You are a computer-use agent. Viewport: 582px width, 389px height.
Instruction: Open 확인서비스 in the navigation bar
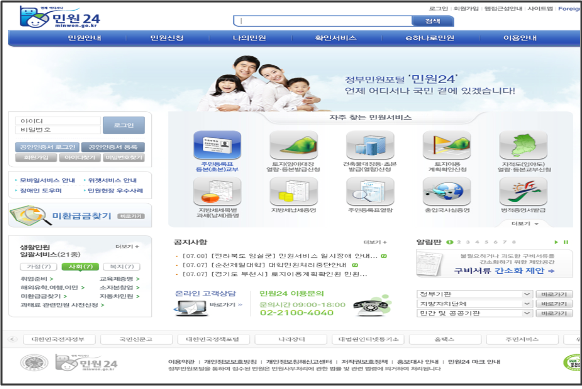(336, 38)
